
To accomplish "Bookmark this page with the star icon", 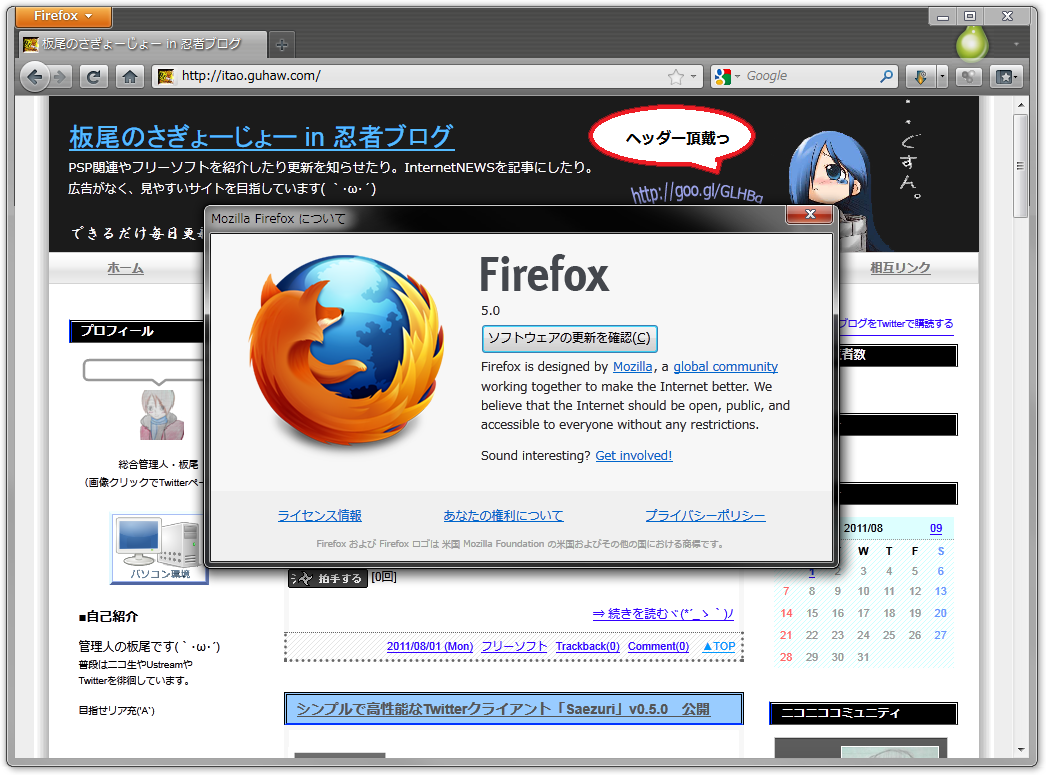I will [676, 77].
